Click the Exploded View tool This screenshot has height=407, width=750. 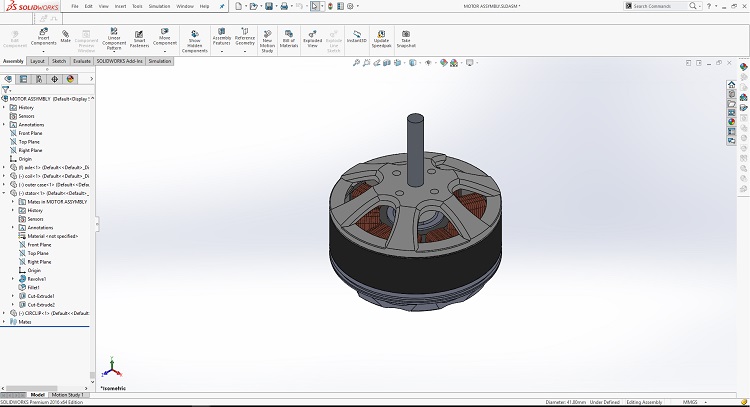pos(312,39)
